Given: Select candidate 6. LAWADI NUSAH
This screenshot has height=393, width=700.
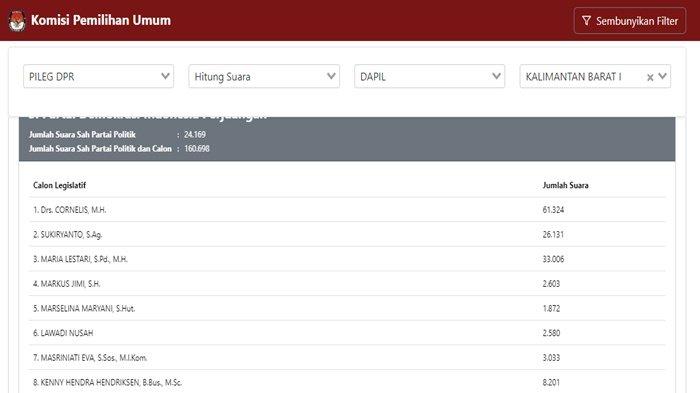Looking at the screenshot, I should pyautogui.click(x=63, y=333).
